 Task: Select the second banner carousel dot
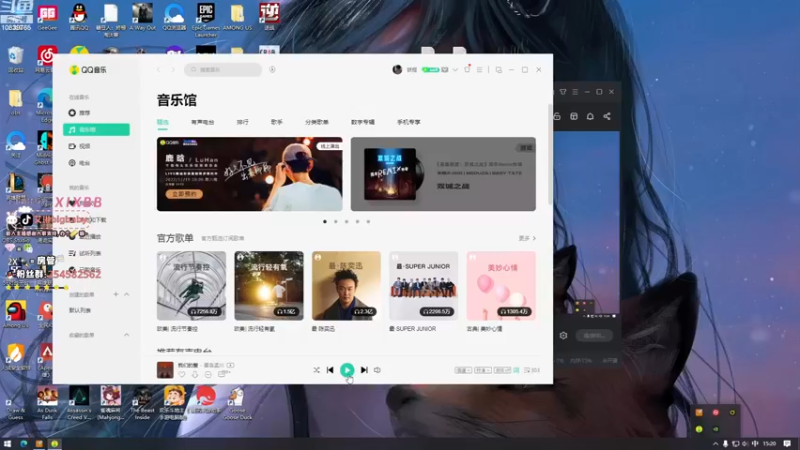point(336,221)
